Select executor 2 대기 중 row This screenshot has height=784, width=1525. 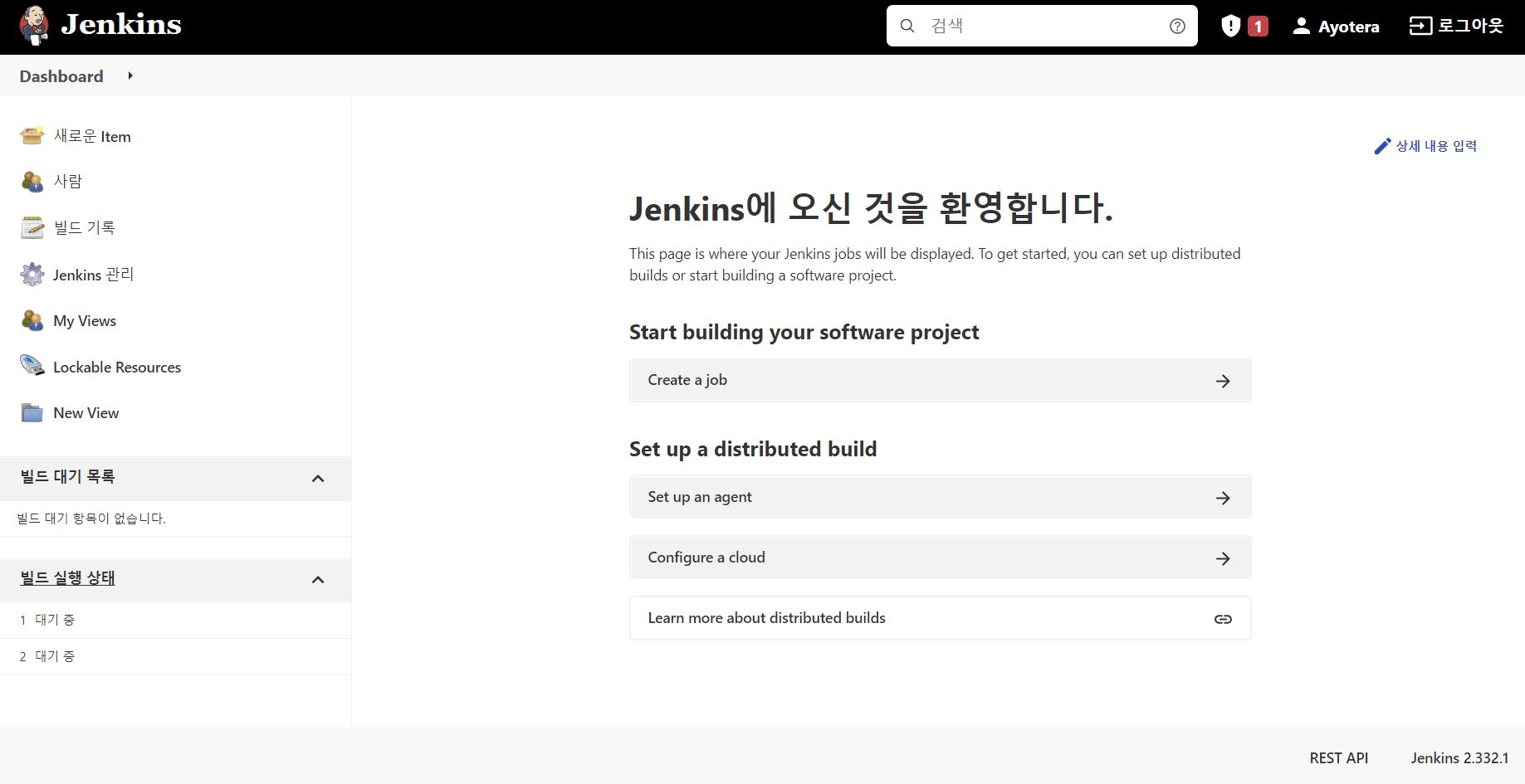point(175,656)
